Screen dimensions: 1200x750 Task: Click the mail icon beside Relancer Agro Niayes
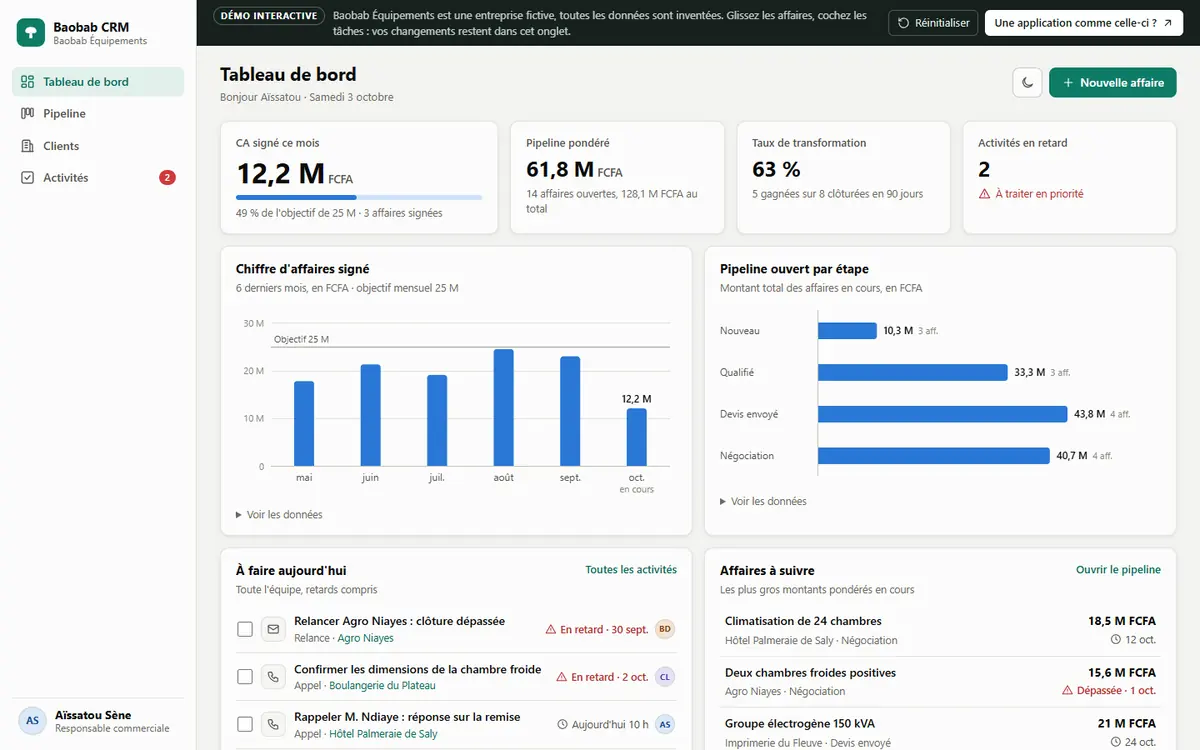(273, 629)
